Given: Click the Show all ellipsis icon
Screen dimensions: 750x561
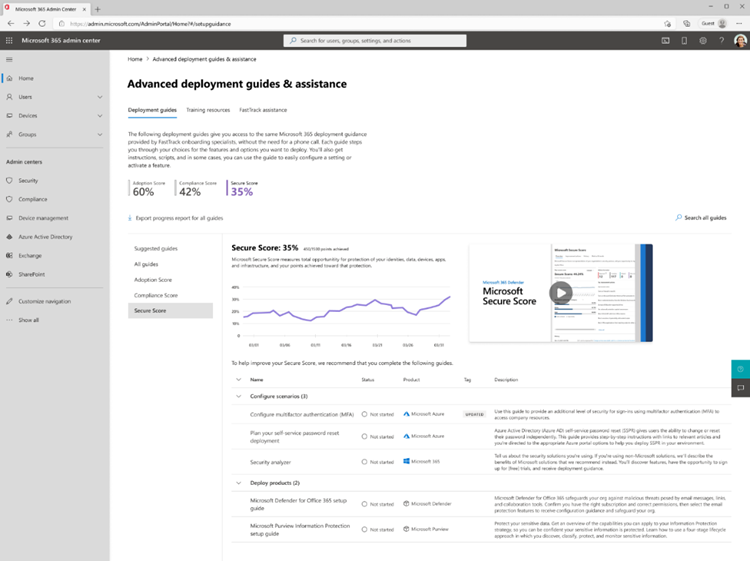Looking at the screenshot, I should tap(10, 320).
